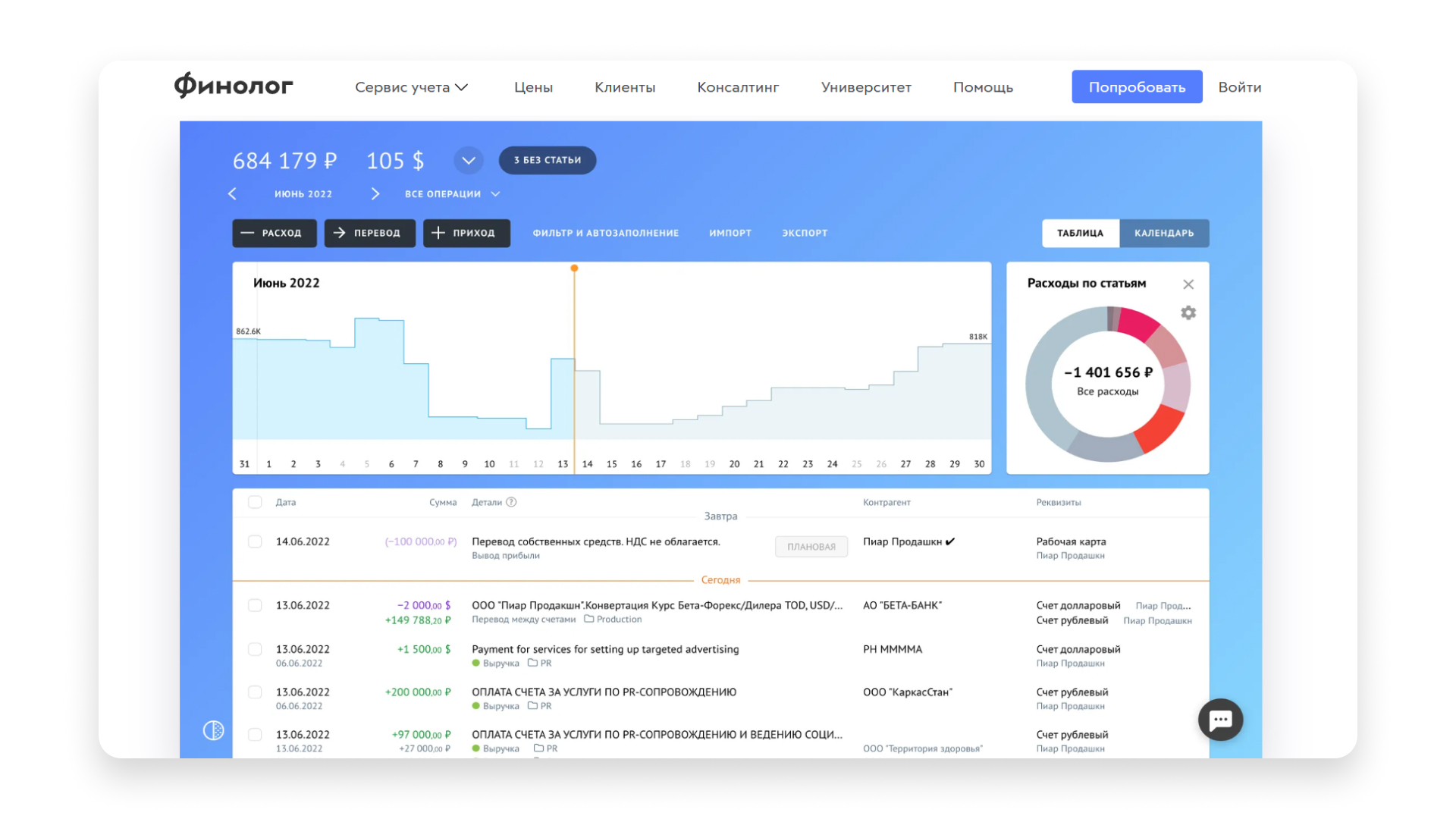1456x819 pixels.
Task: Open the Консалтинг menu item
Action: coord(738,87)
